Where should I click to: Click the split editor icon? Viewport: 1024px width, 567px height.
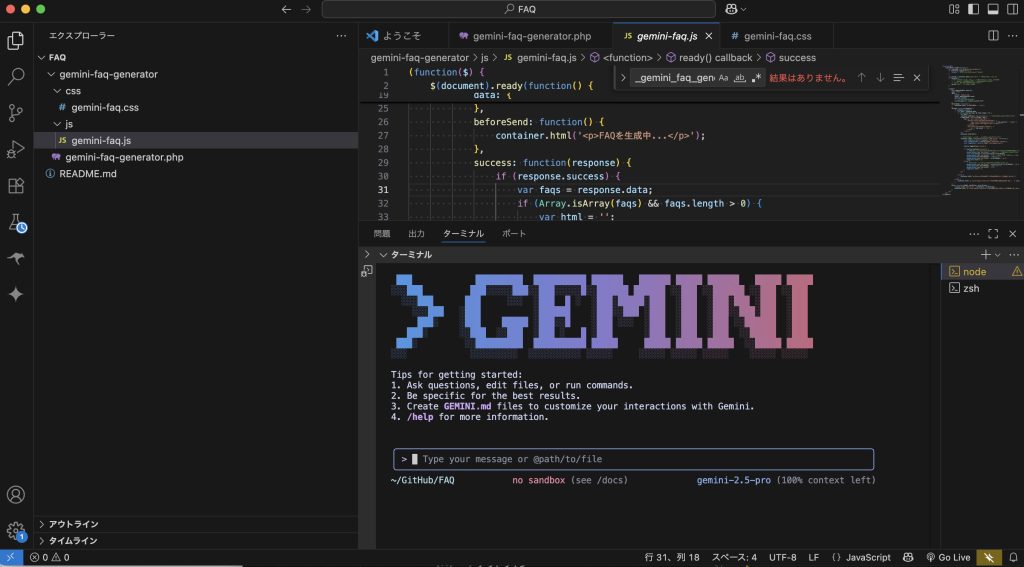click(993, 36)
